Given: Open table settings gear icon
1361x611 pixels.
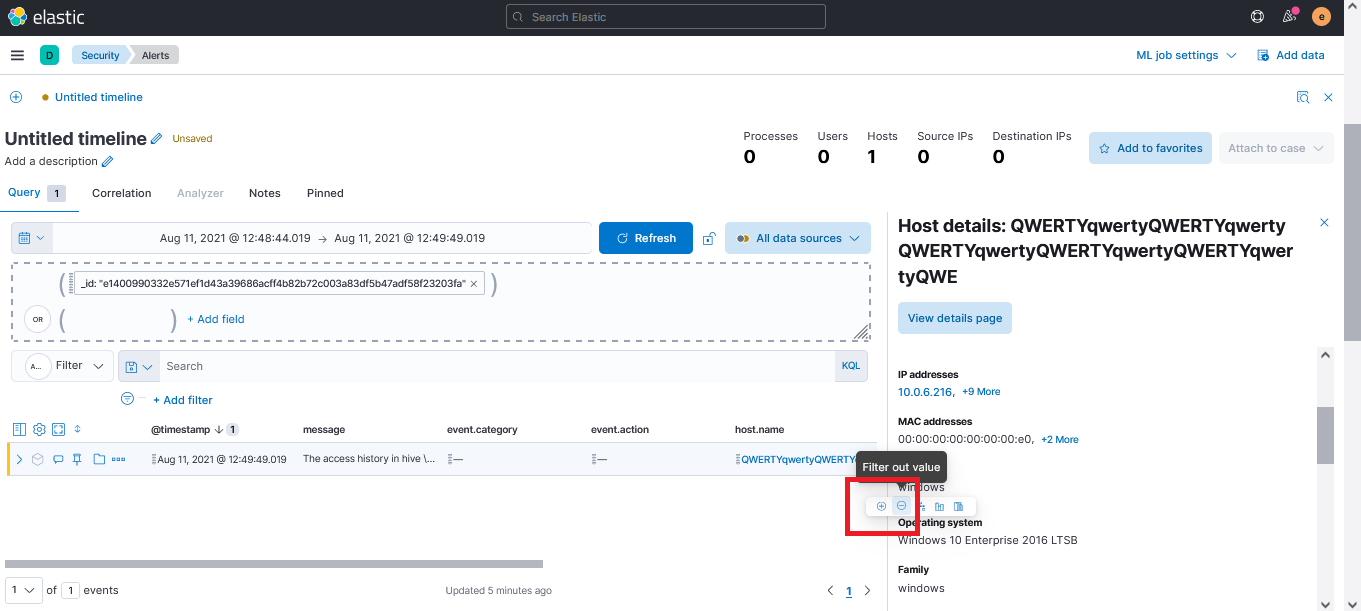Looking at the screenshot, I should tap(39, 429).
